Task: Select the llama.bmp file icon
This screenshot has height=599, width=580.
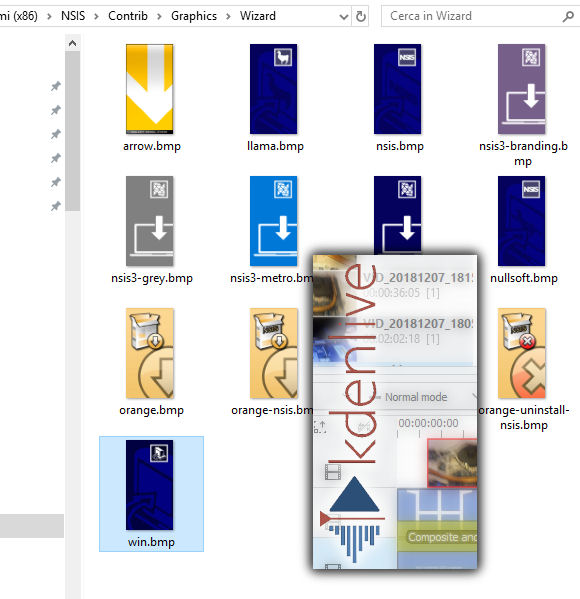Action: point(274,89)
